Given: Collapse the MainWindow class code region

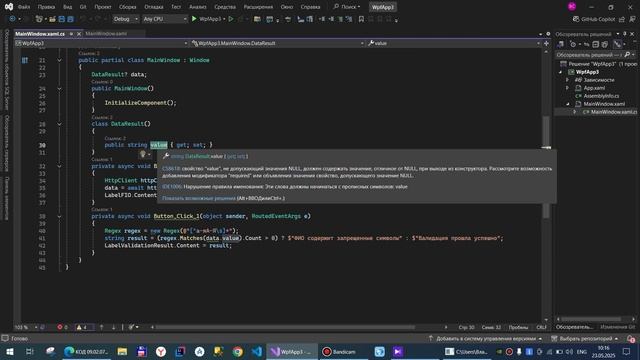Looking at the screenshot, I should (59, 60).
